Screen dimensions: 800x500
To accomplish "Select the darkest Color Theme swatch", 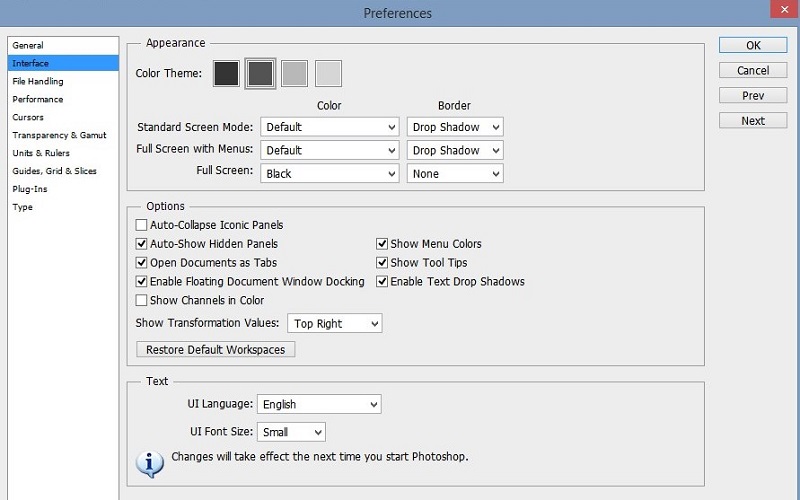I will [227, 73].
